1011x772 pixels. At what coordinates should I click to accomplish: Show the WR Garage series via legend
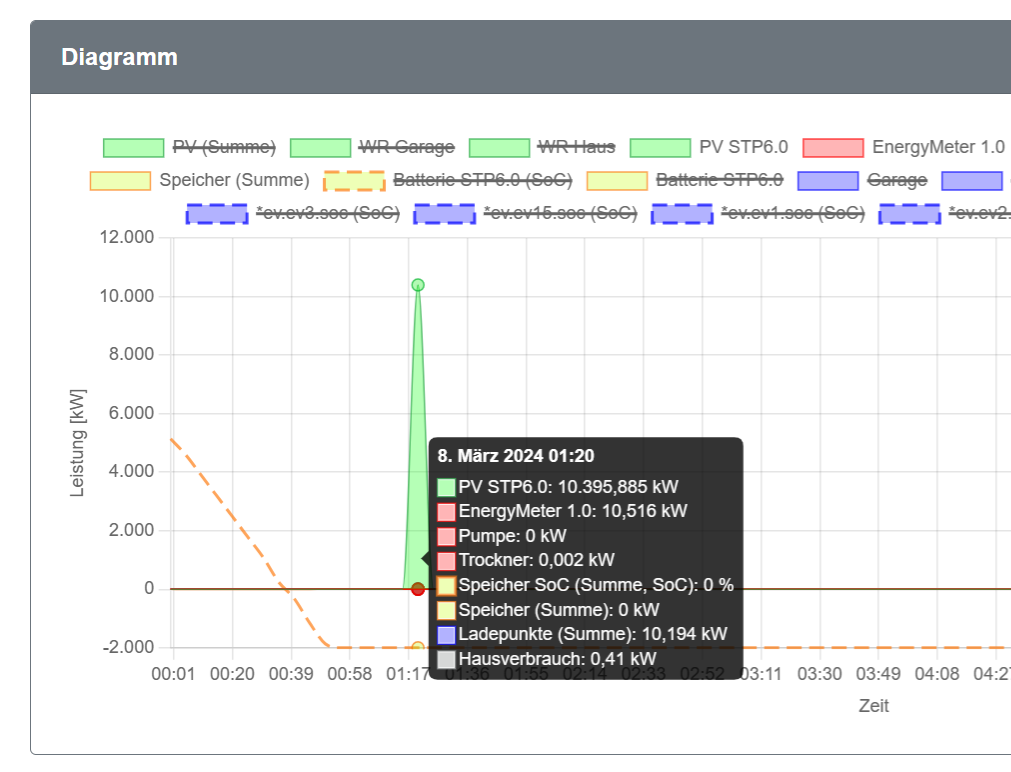click(372, 147)
